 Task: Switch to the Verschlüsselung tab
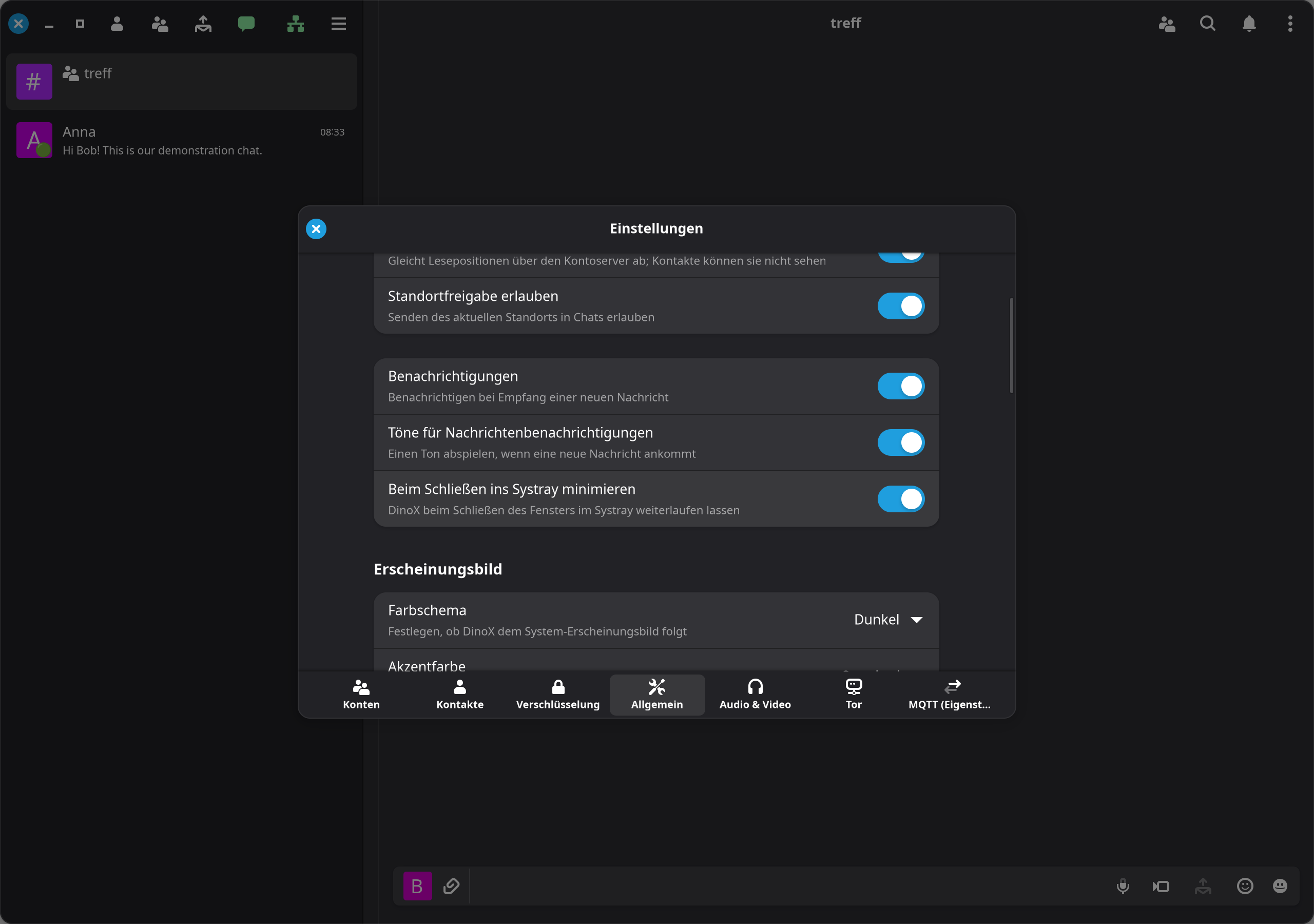point(558,695)
